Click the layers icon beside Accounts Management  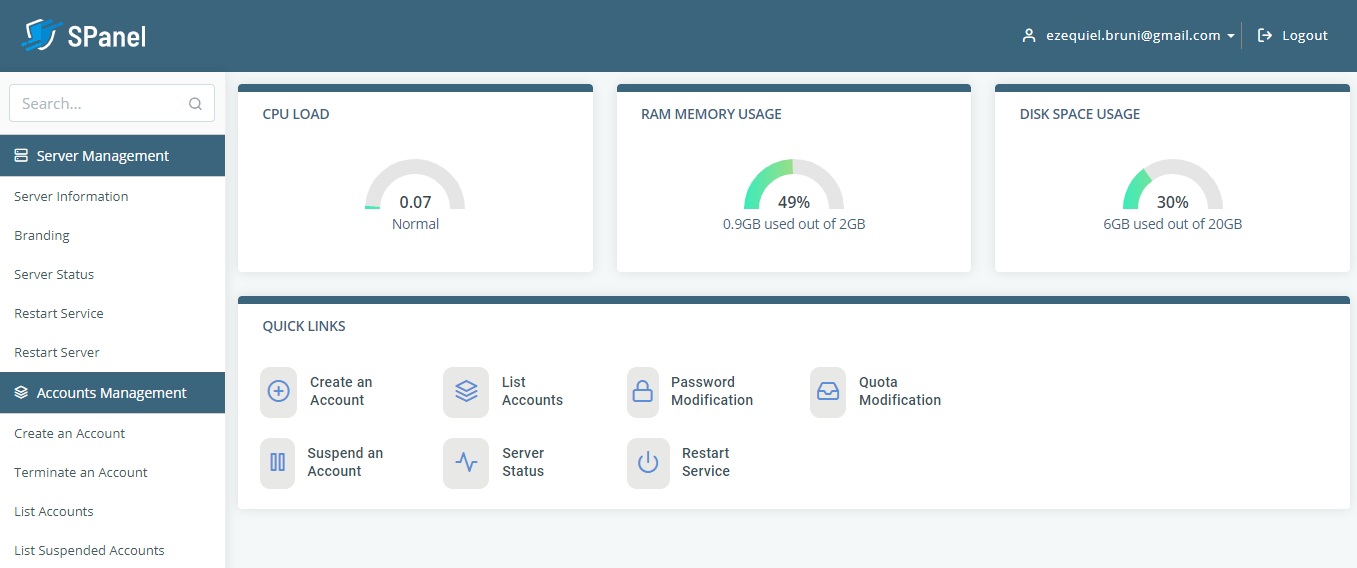point(21,393)
